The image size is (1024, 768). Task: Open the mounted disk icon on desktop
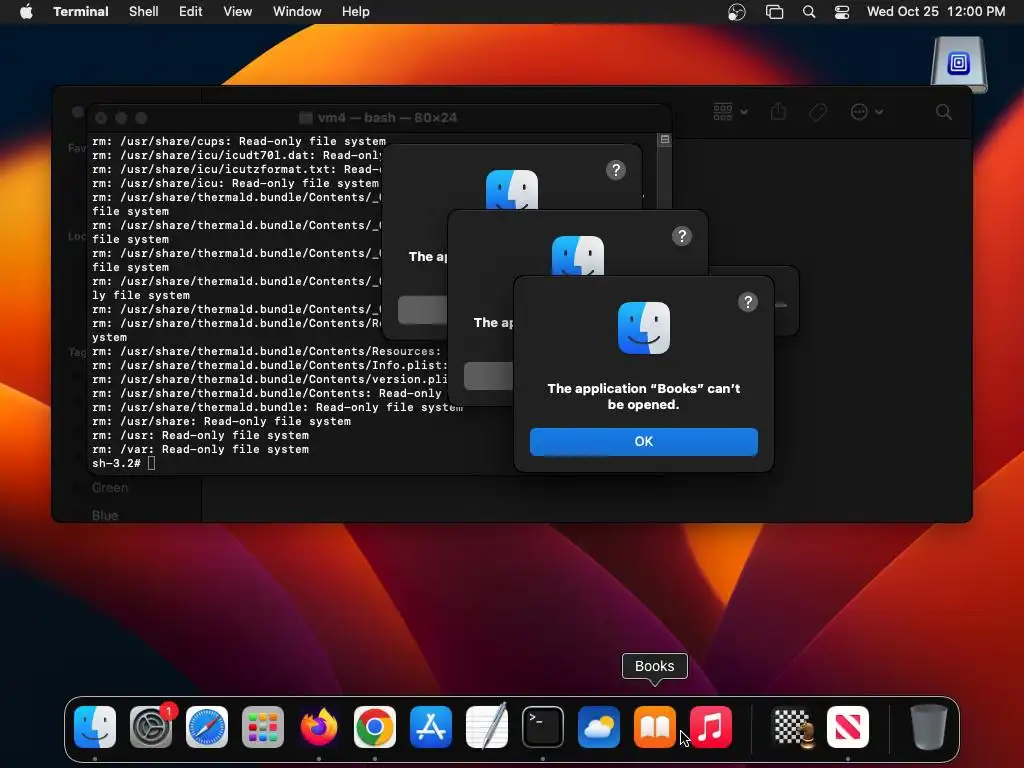coord(959,64)
